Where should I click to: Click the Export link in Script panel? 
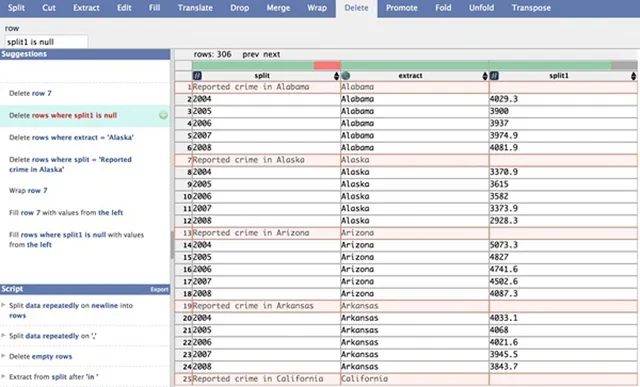coord(159,289)
